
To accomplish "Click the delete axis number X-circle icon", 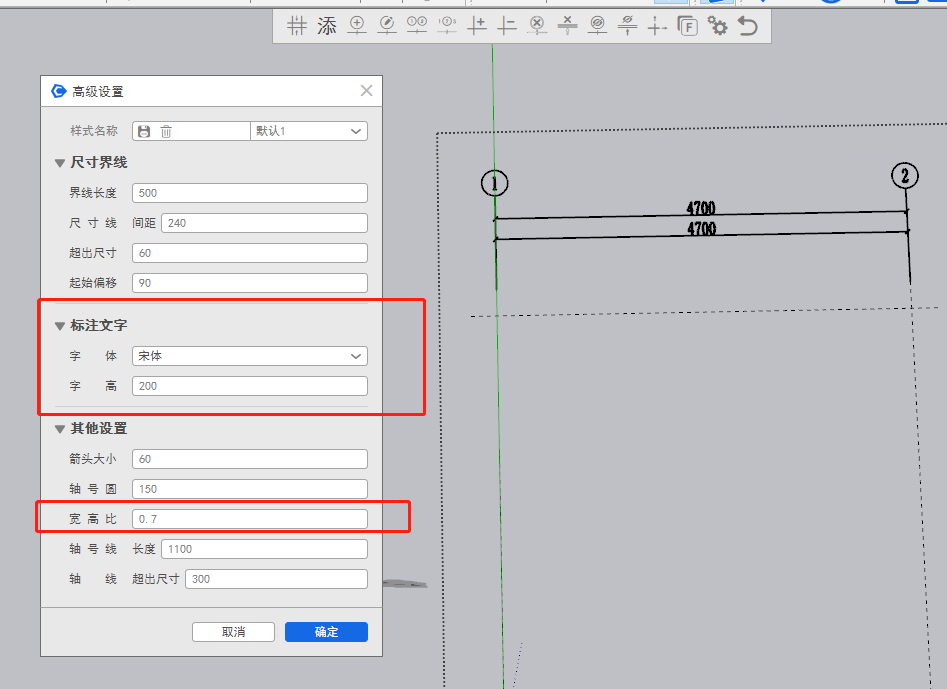I will click(537, 26).
